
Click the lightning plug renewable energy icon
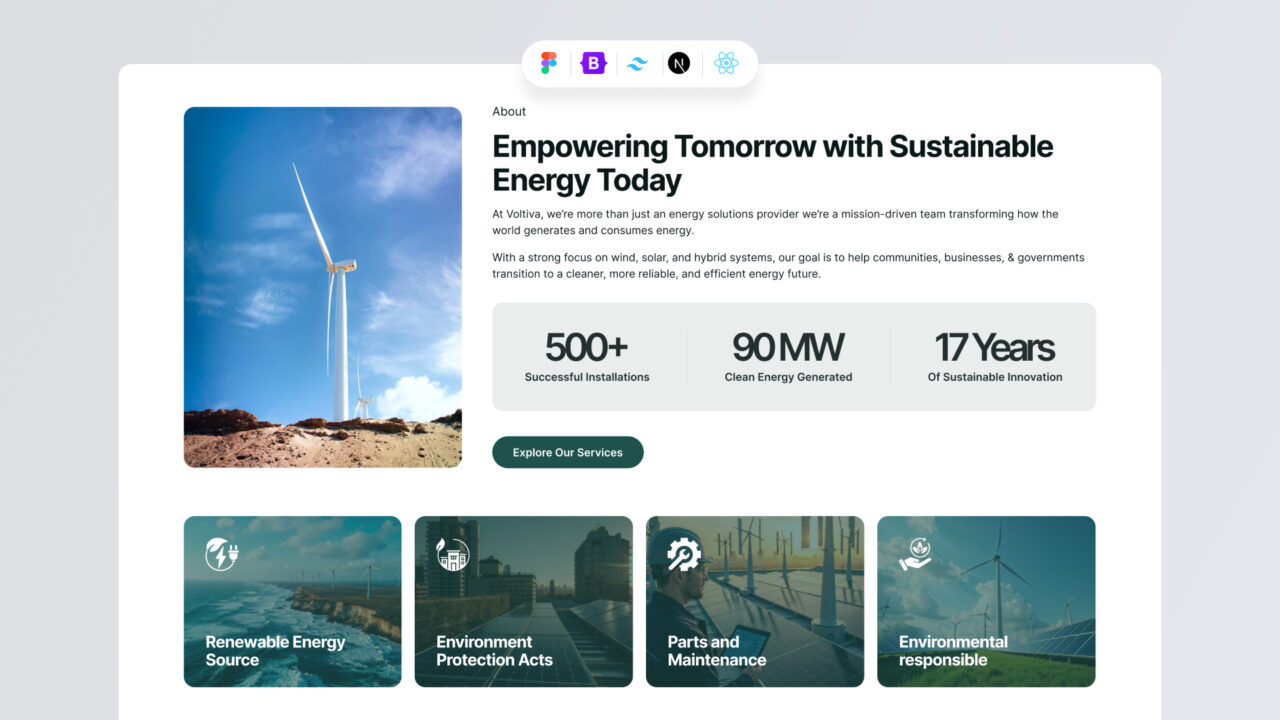click(x=220, y=554)
